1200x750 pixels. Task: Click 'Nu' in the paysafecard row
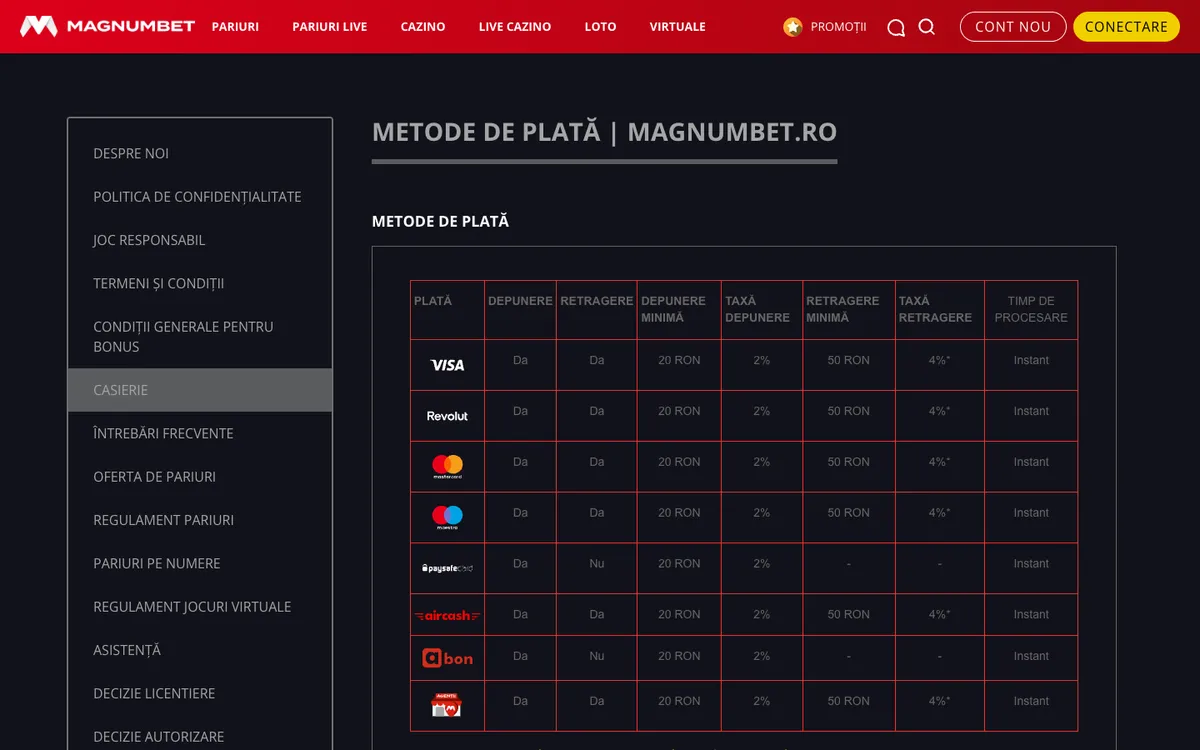click(x=597, y=564)
